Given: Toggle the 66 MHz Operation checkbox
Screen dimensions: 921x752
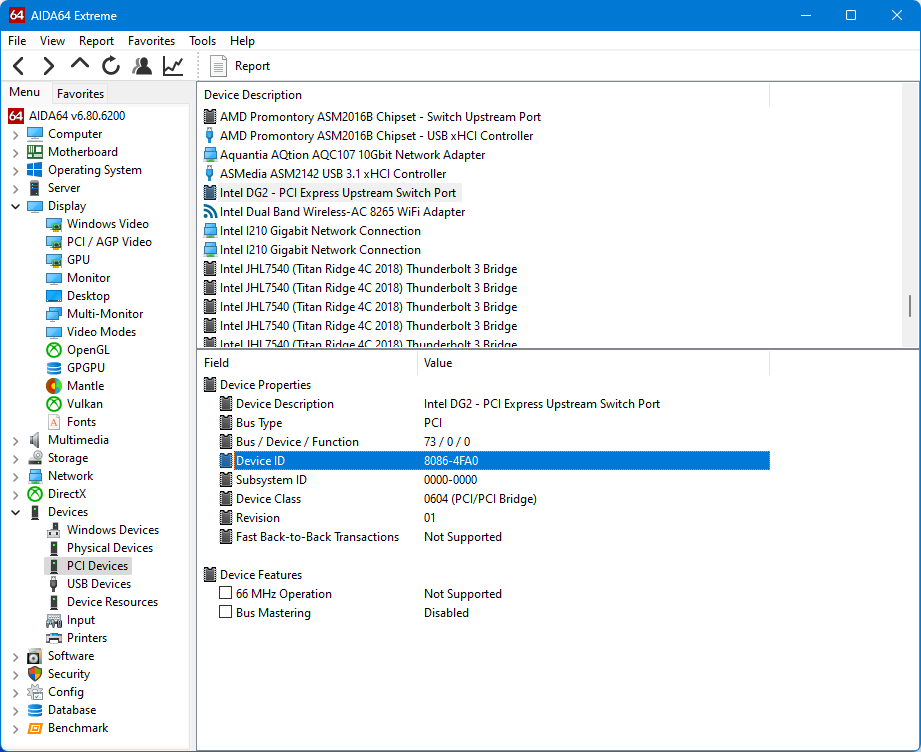Looking at the screenshot, I should click(x=226, y=594).
